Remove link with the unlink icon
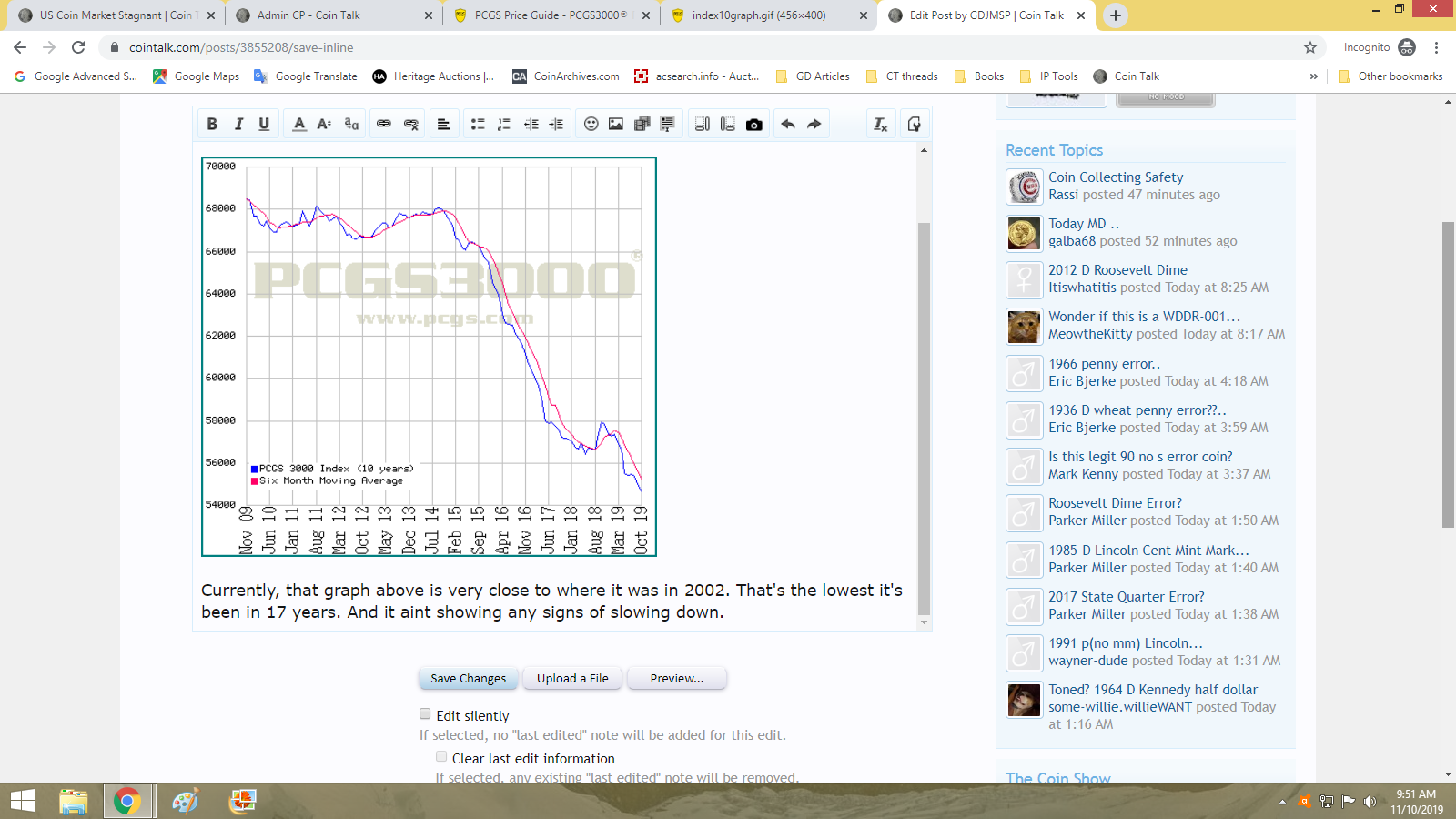This screenshot has width=1456, height=819. click(411, 124)
